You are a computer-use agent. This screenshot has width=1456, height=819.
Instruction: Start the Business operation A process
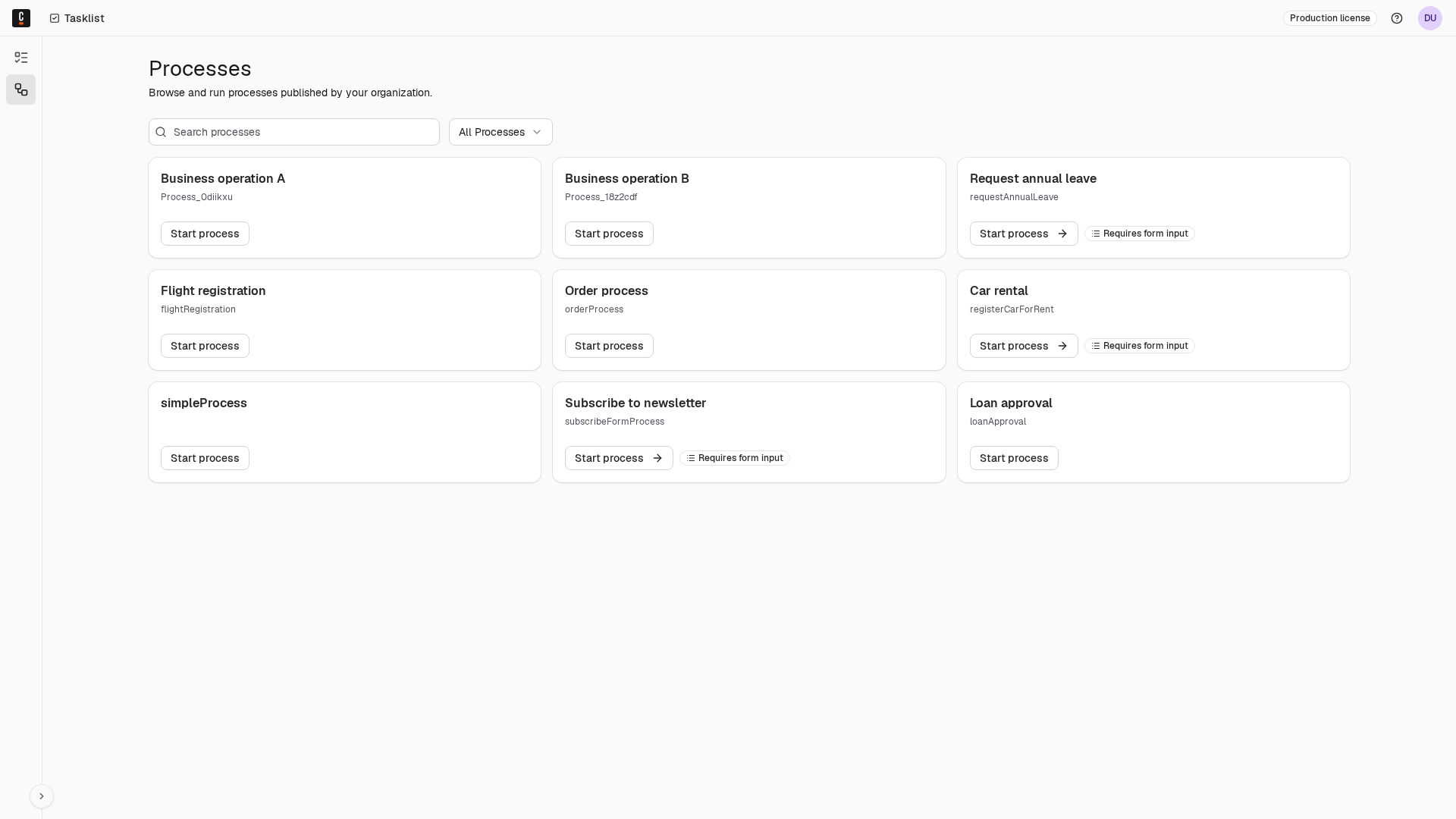pyautogui.click(x=205, y=234)
